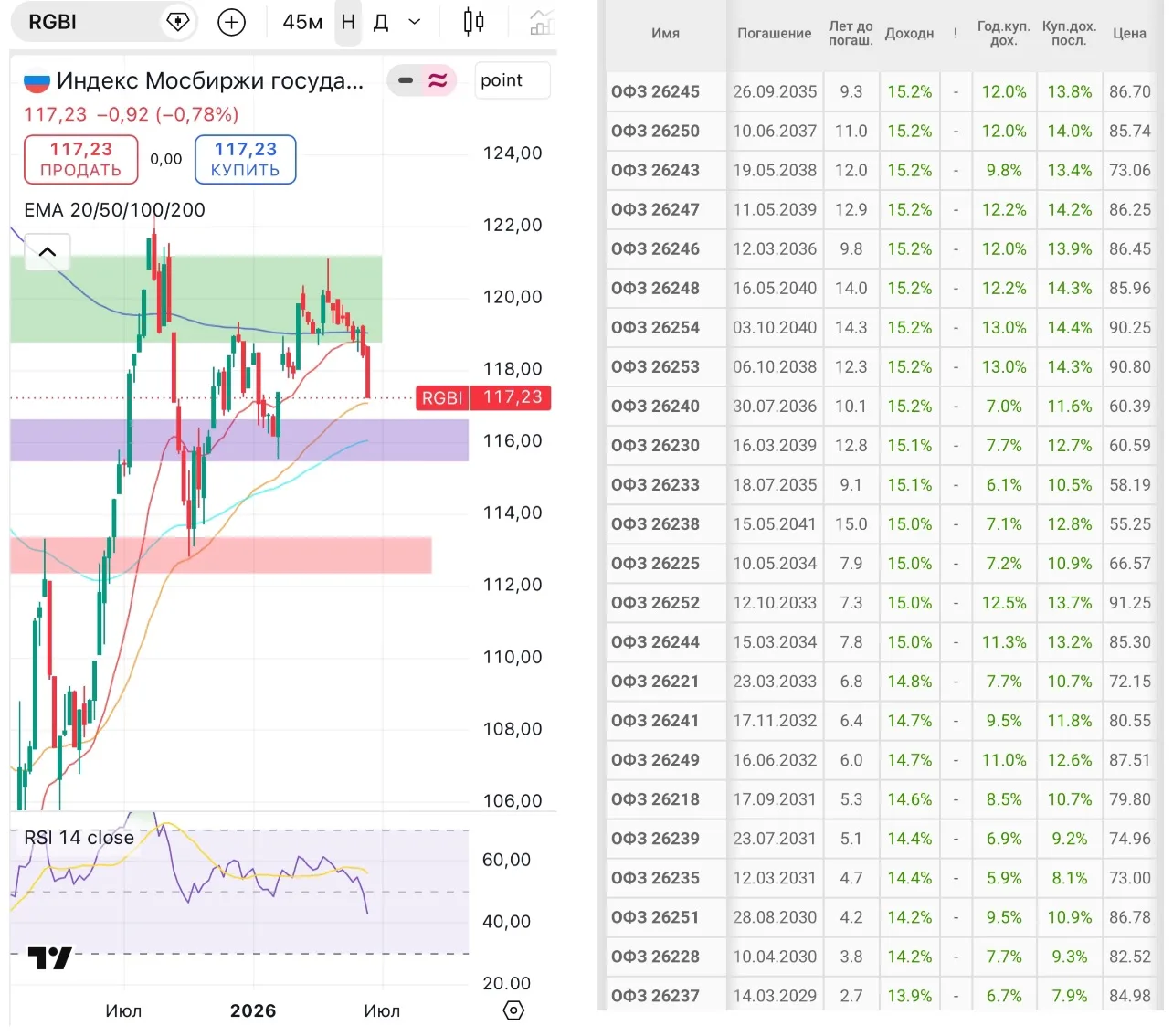Click the price 58.19 of ОФЗ 26233
Screen dimensions: 1173x1036
[x=1130, y=485]
